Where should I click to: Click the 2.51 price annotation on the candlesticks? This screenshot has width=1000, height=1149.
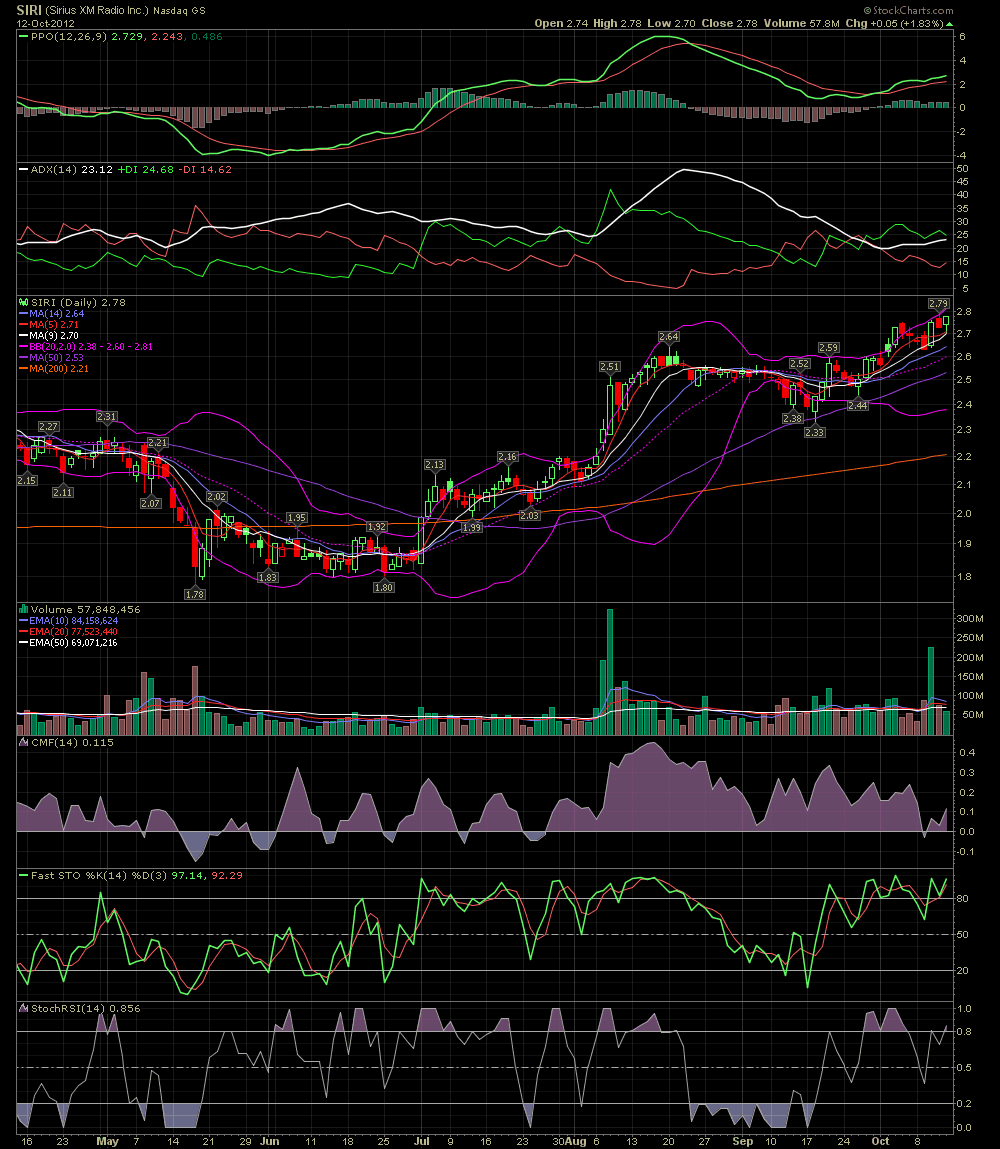pos(610,366)
